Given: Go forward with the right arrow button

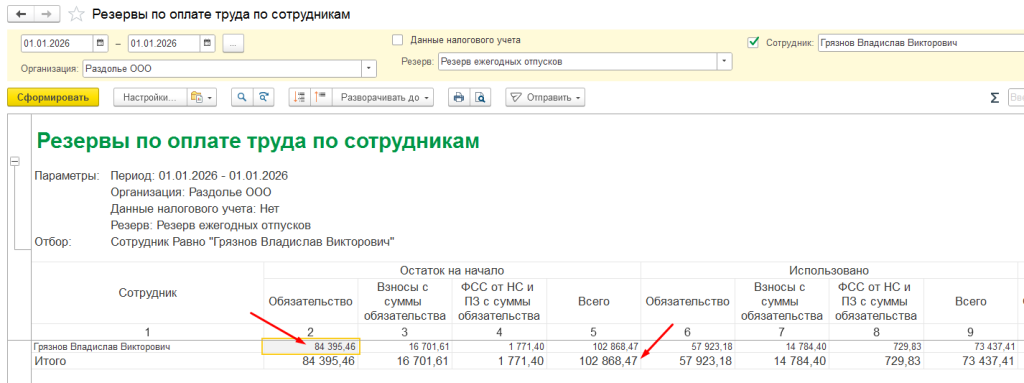Looking at the screenshot, I should pyautogui.click(x=46, y=13).
